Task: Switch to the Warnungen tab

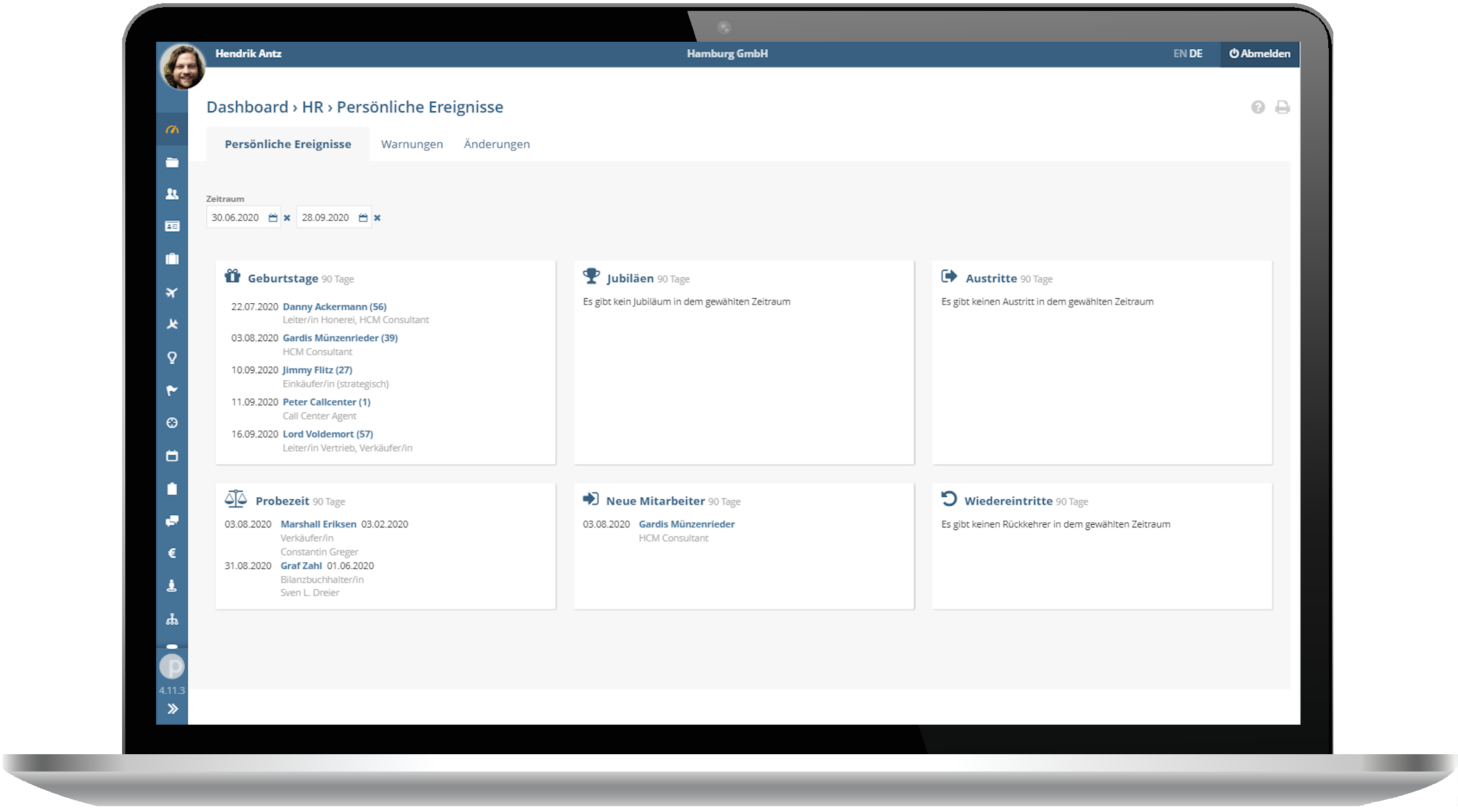Action: coord(412,145)
